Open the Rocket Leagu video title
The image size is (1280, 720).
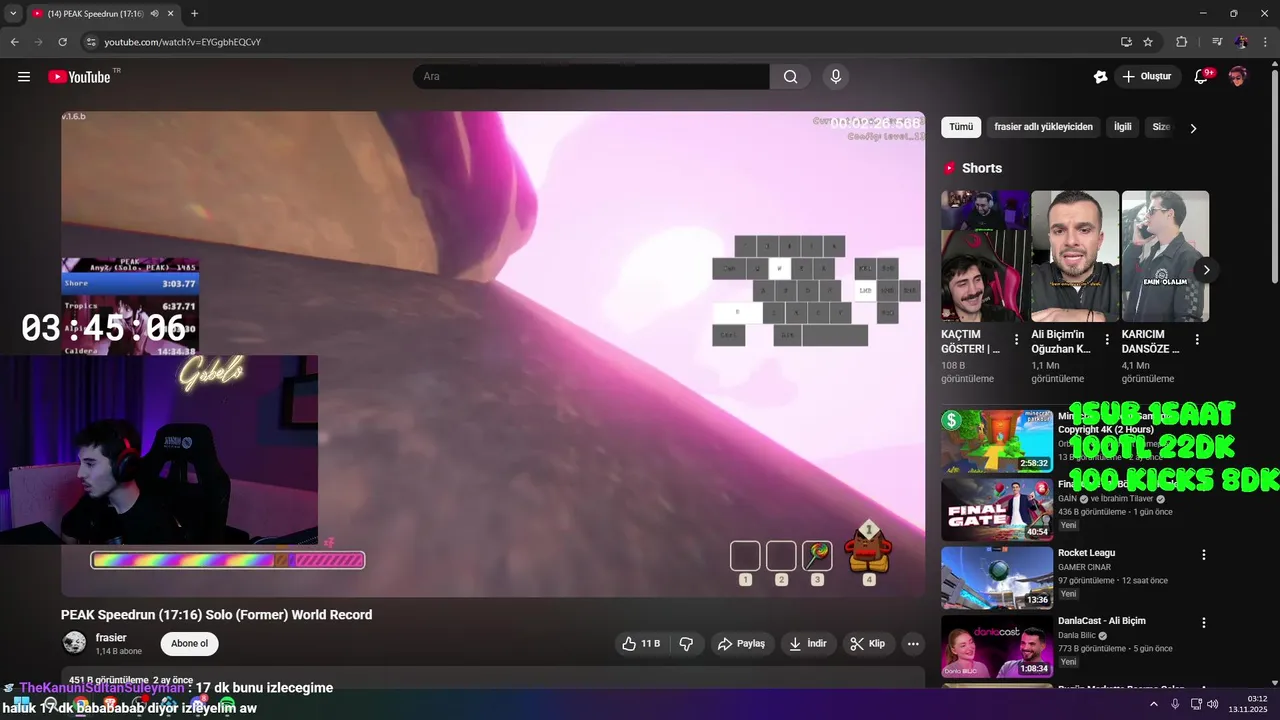(1086, 553)
